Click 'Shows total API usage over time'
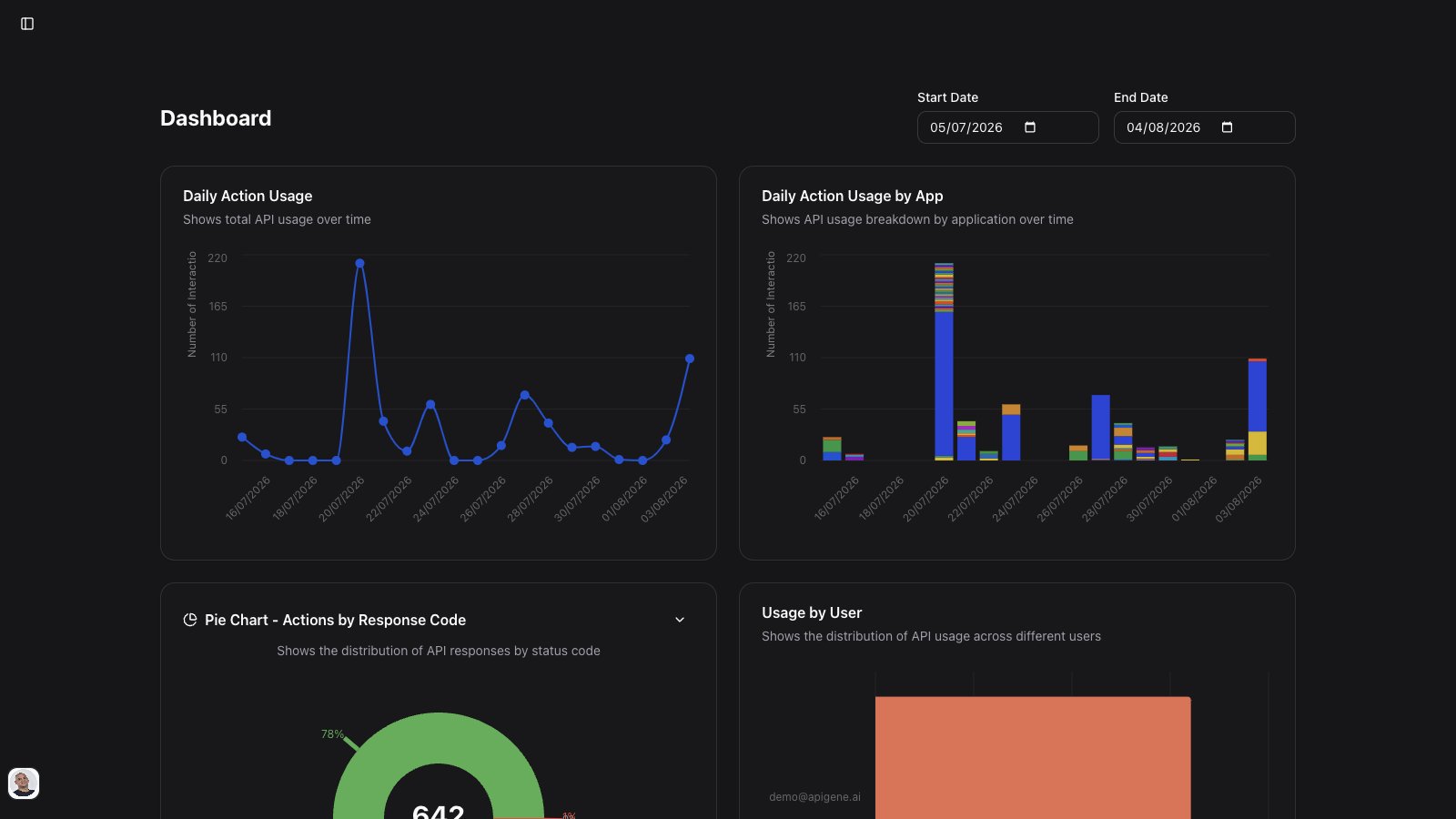Viewport: 1456px width, 819px height. point(277,219)
